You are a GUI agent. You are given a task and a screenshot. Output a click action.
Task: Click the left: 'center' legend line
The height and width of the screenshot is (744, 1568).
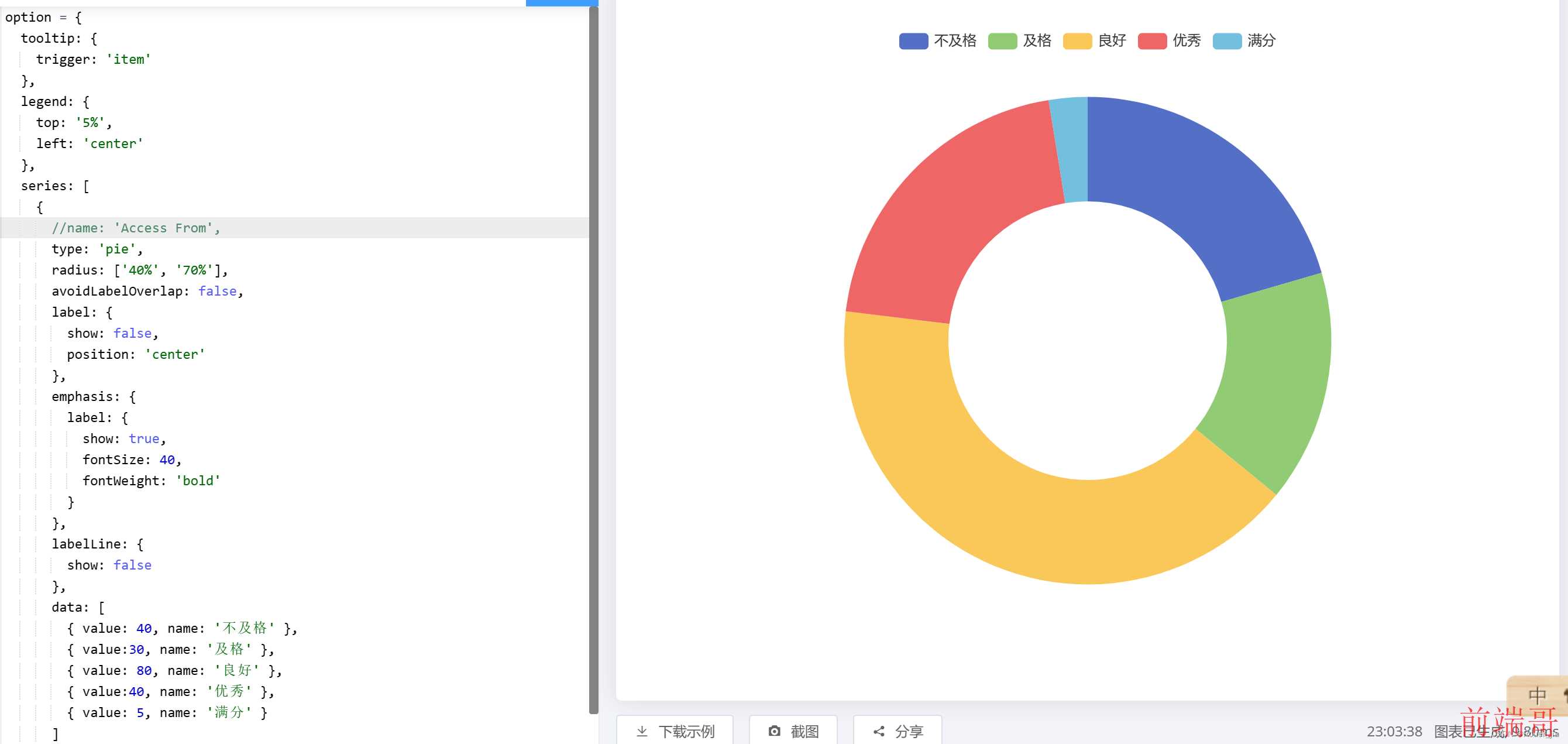click(90, 143)
